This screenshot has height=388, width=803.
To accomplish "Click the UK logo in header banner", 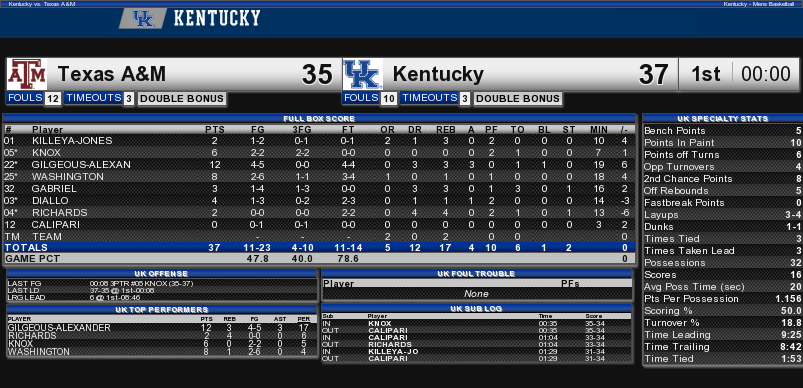I will [143, 18].
